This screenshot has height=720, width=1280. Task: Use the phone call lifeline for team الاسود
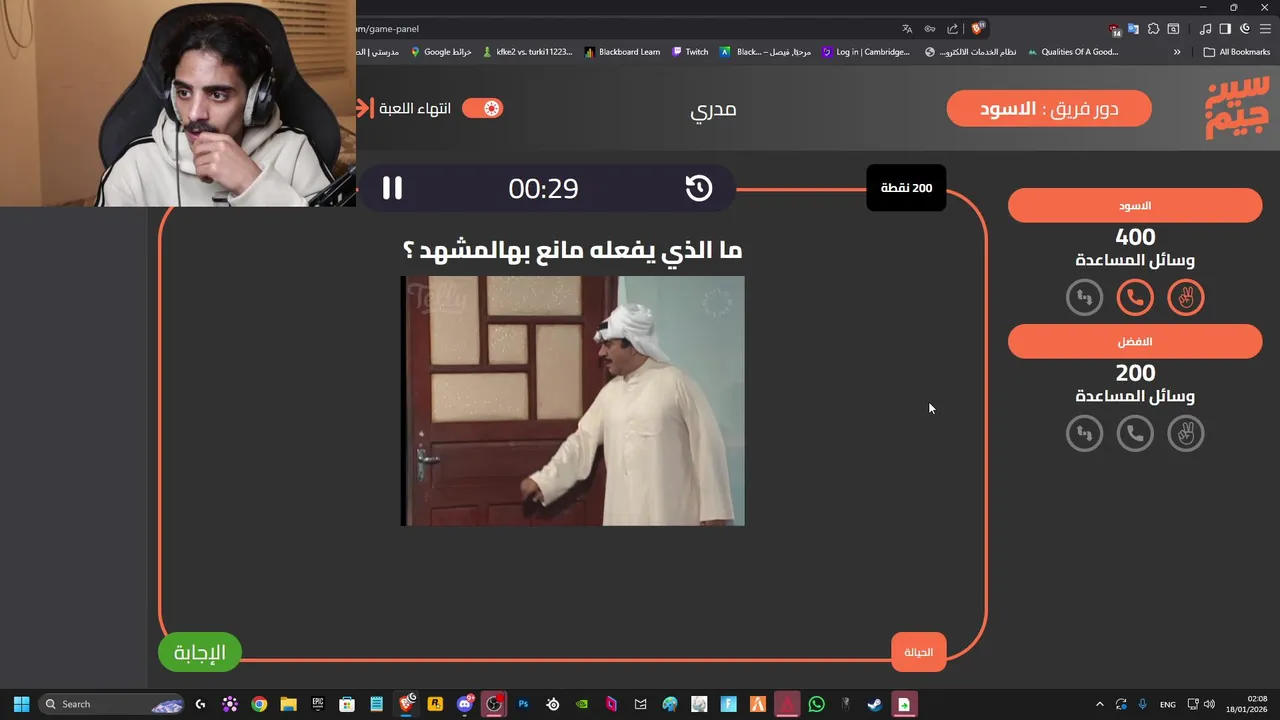click(x=1135, y=297)
